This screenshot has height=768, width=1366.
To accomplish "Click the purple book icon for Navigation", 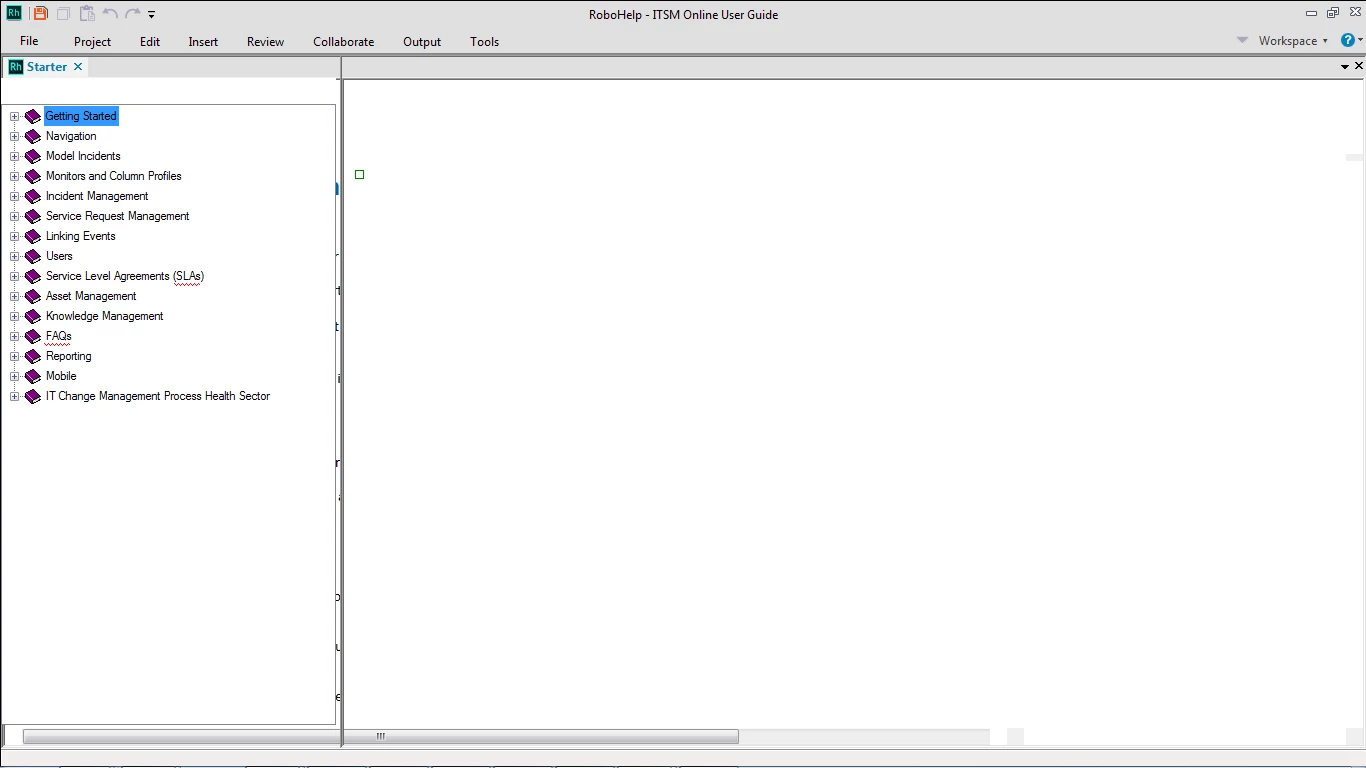I will pyautogui.click(x=33, y=136).
